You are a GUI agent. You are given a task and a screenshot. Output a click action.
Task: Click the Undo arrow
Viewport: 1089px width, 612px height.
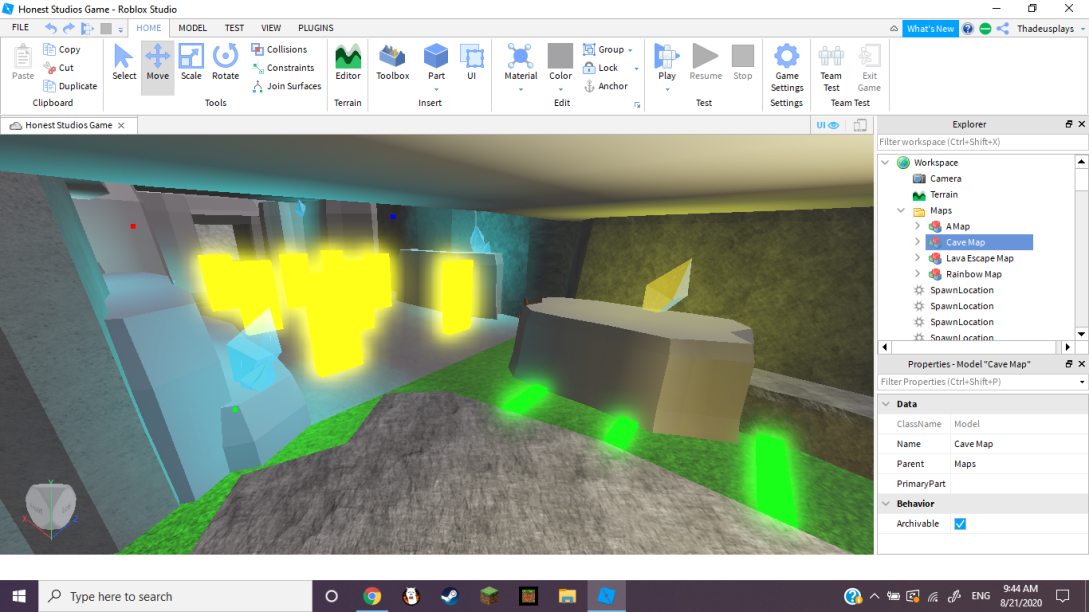tap(51, 28)
